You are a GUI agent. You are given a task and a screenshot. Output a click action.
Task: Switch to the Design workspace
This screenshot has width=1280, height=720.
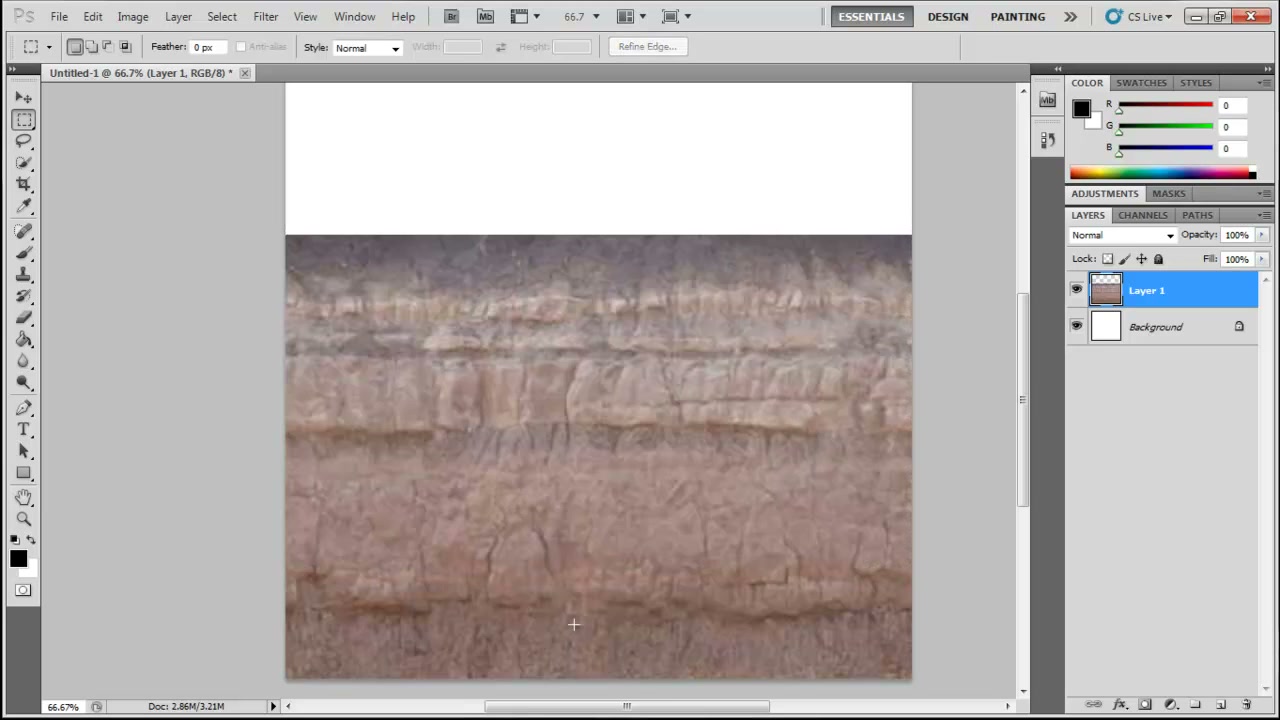947,17
